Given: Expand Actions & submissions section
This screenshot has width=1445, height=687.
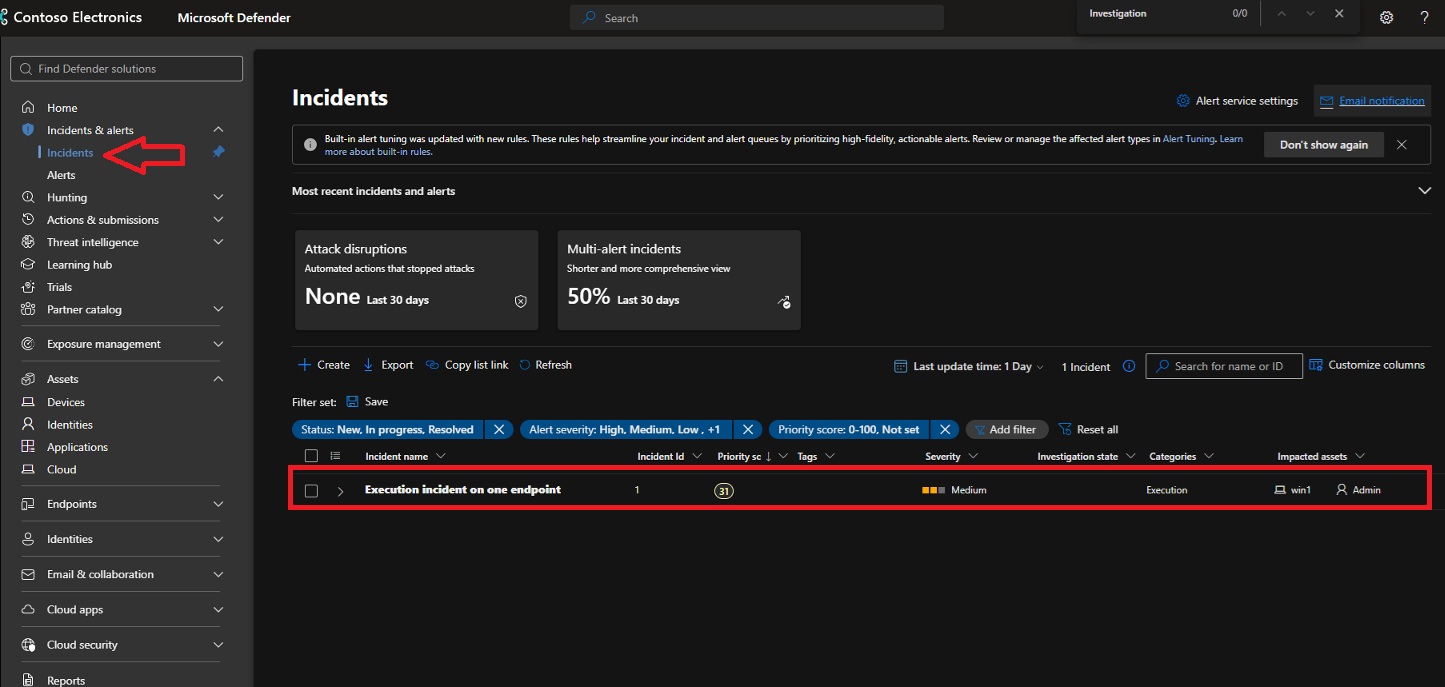Looking at the screenshot, I should click(219, 220).
